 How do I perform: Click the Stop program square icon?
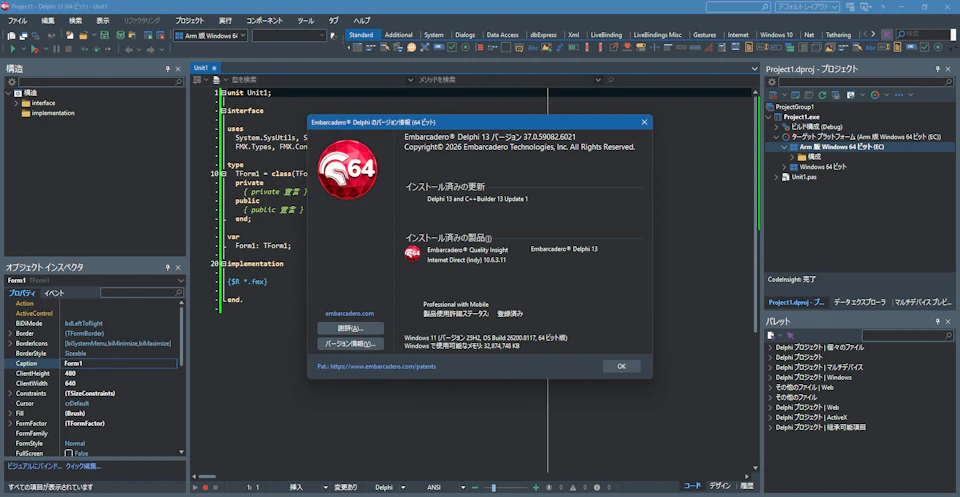point(69,48)
